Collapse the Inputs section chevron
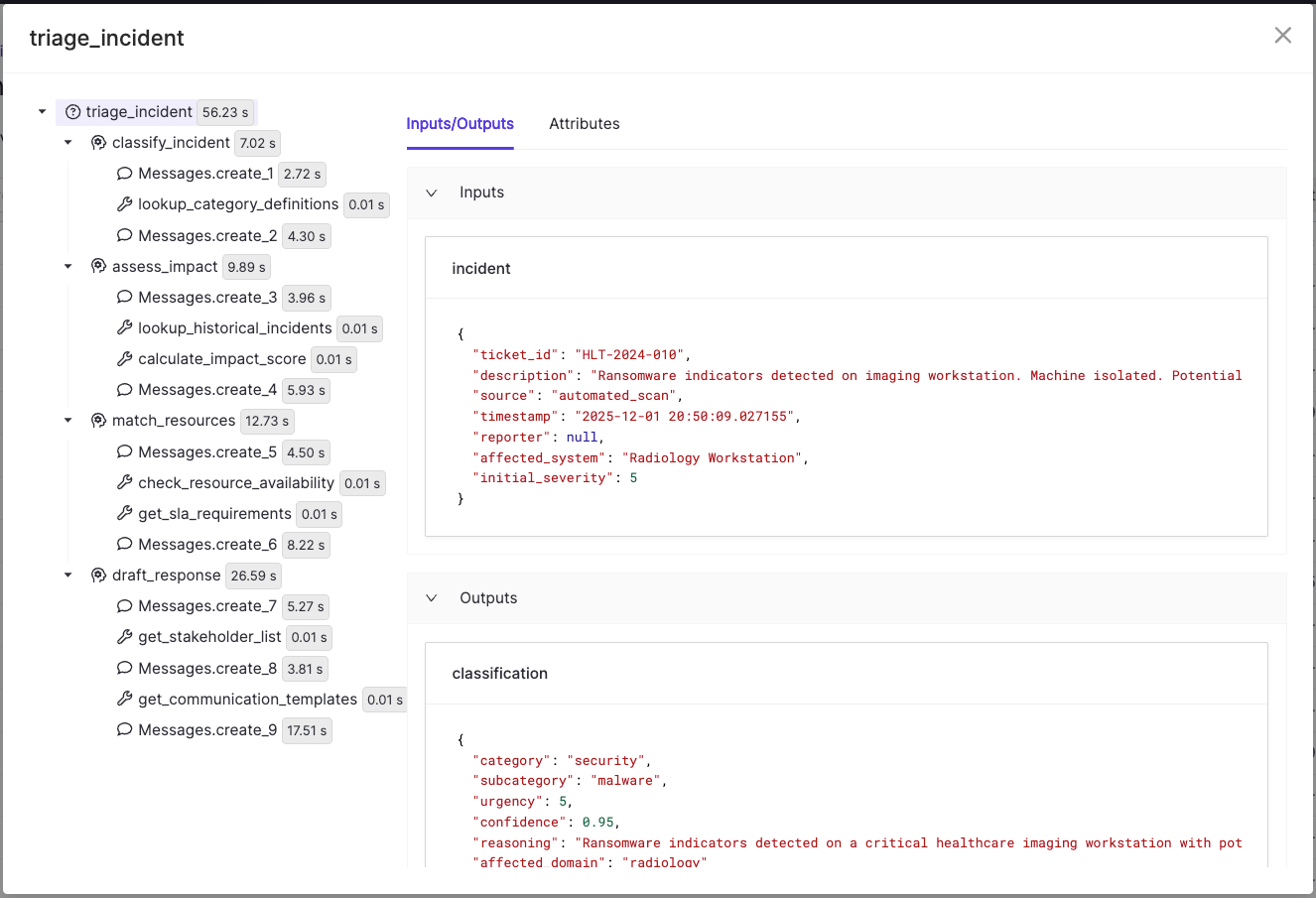Screen dimensions: 1316x898 point(432,192)
